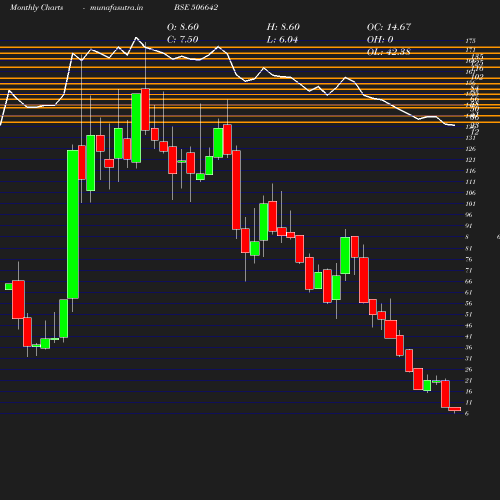Viewport: 500px width, 500px height.
Task: Click the price axis label '76'
Action: pos(469,259)
